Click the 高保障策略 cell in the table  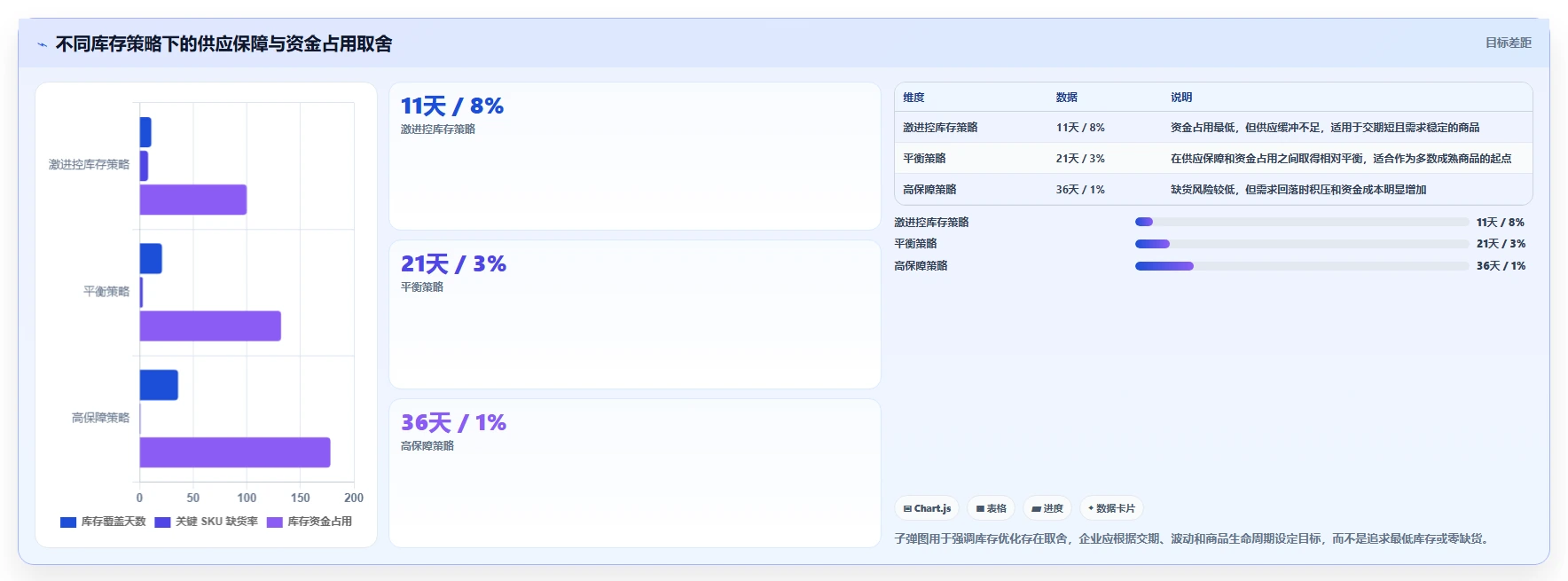929,190
